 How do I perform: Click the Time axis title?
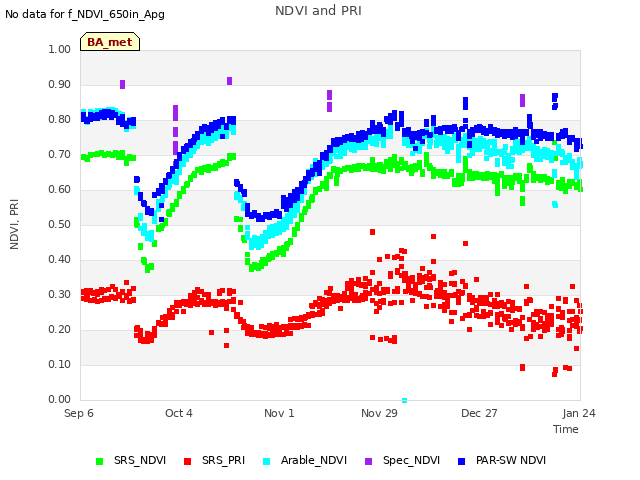566,429
